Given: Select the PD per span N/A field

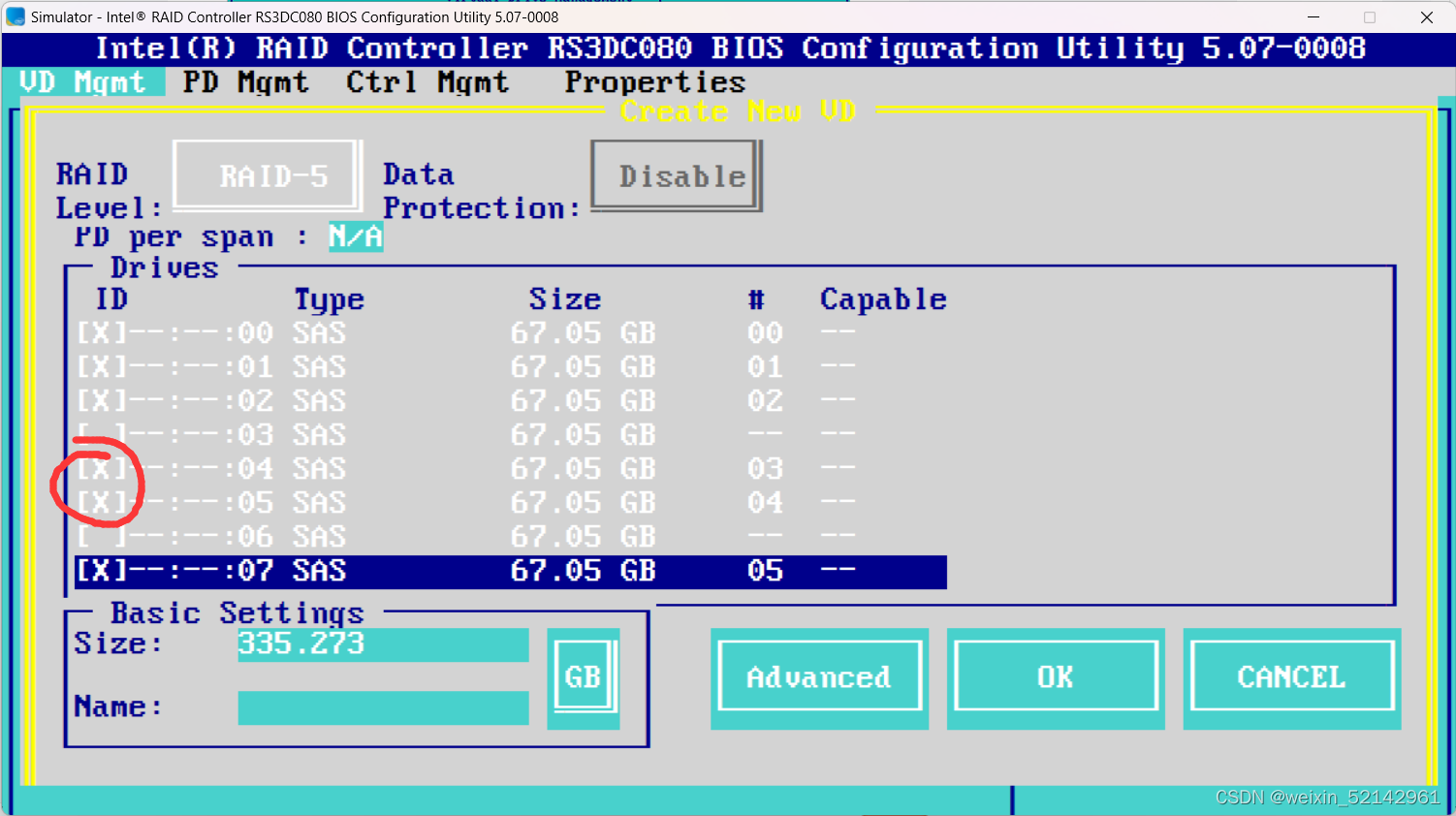Looking at the screenshot, I should pos(356,236).
